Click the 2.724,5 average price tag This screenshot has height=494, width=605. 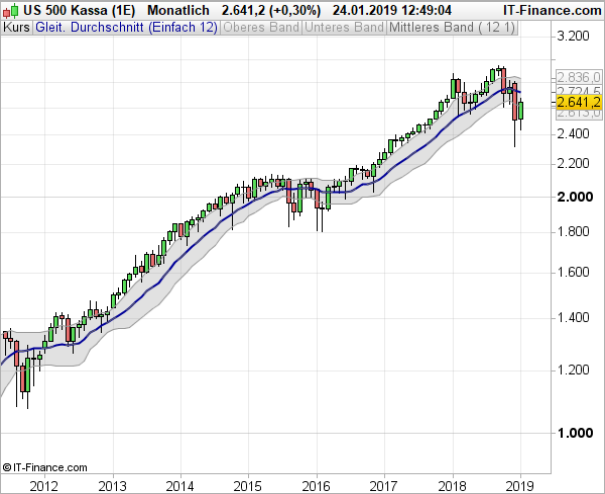pos(579,91)
